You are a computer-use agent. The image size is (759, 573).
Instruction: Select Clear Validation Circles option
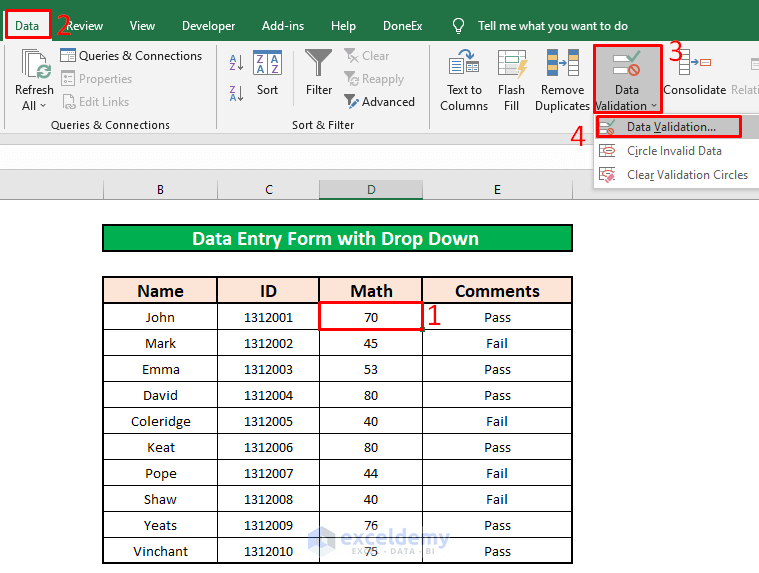(687, 175)
